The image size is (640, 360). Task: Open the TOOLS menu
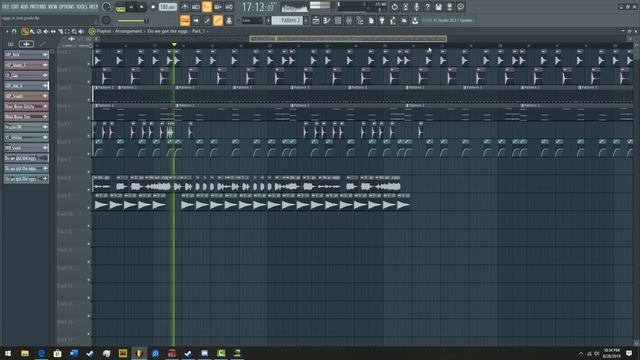tap(82, 7)
